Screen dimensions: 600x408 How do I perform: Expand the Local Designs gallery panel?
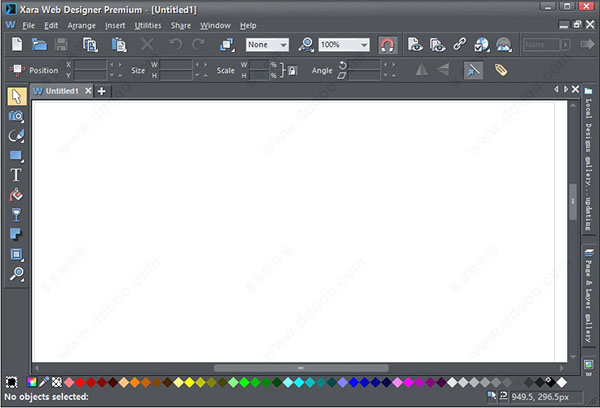(588, 160)
